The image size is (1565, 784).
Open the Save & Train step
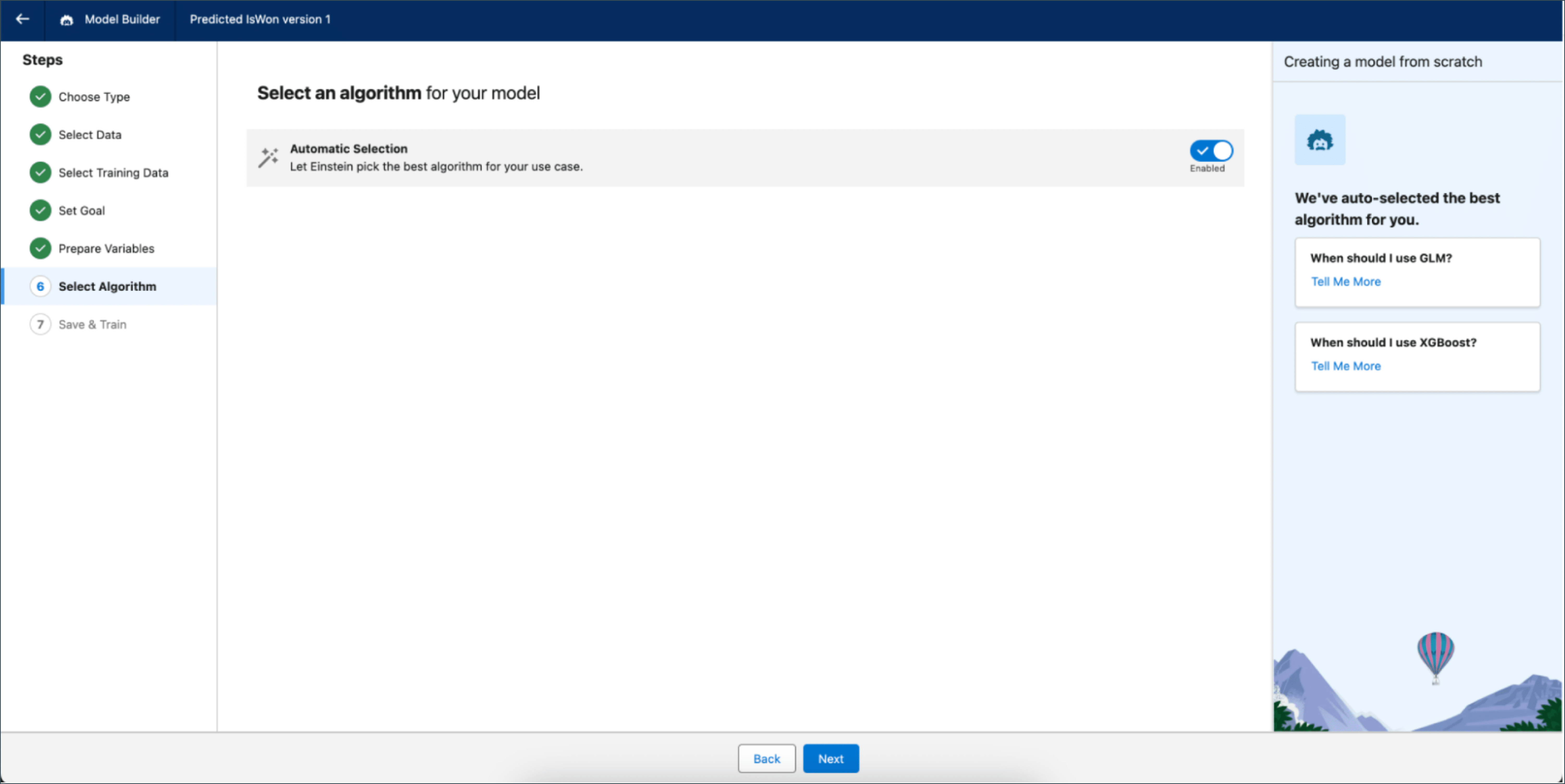tap(92, 324)
